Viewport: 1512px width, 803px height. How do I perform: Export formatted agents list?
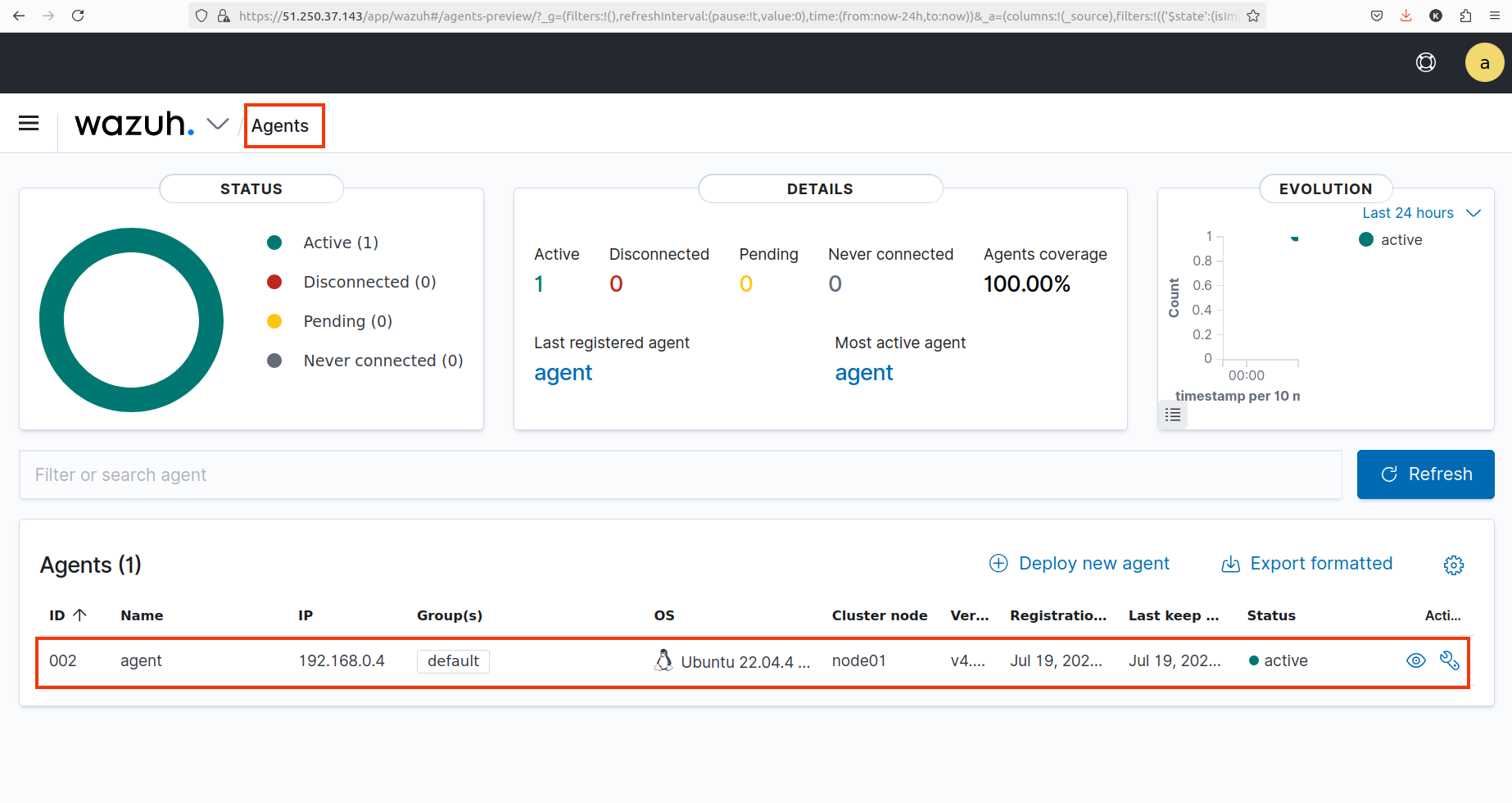(1306, 564)
